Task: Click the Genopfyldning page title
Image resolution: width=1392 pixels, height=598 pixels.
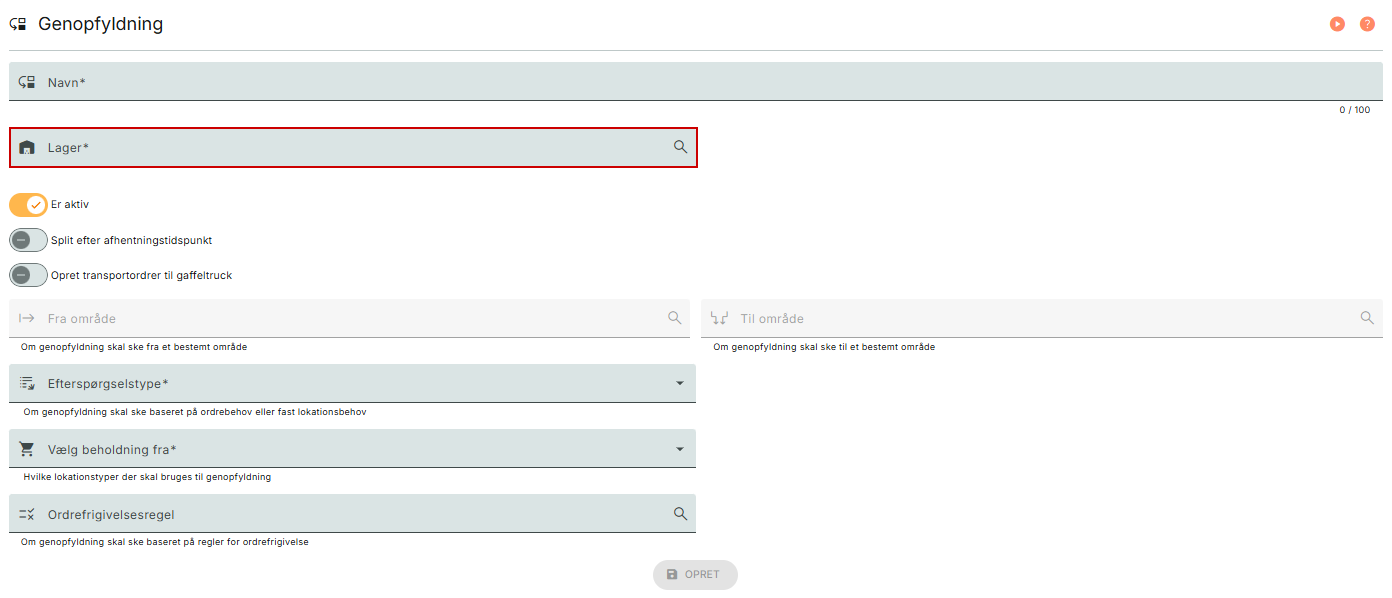Action: click(x=100, y=24)
